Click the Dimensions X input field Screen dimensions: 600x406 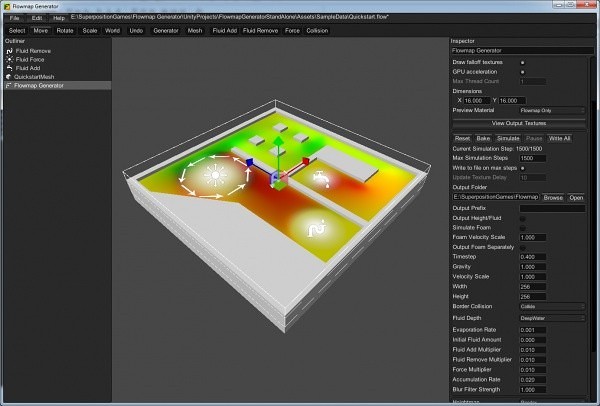[476, 101]
